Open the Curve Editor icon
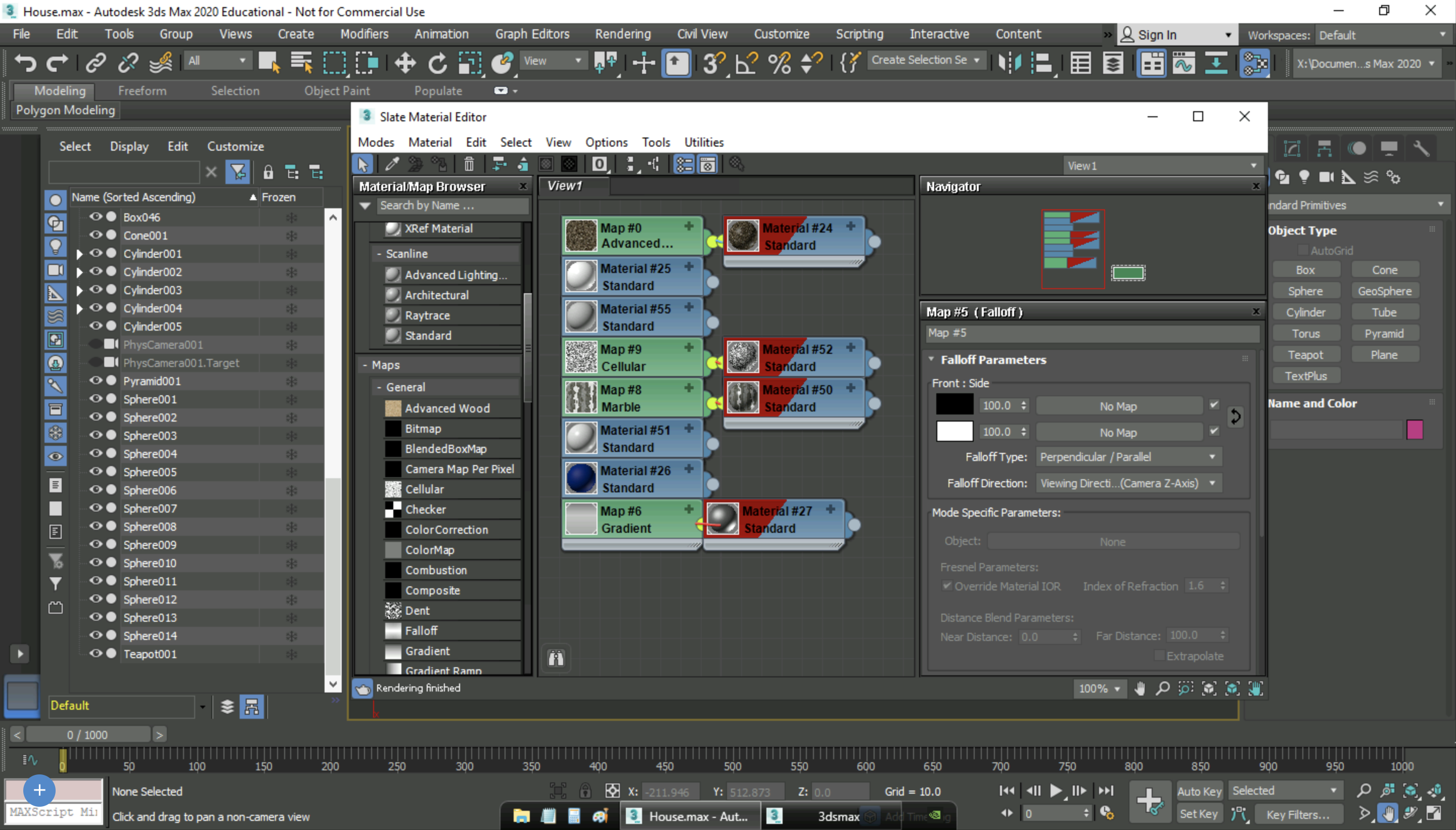This screenshot has height=830, width=1456. 1184,62
